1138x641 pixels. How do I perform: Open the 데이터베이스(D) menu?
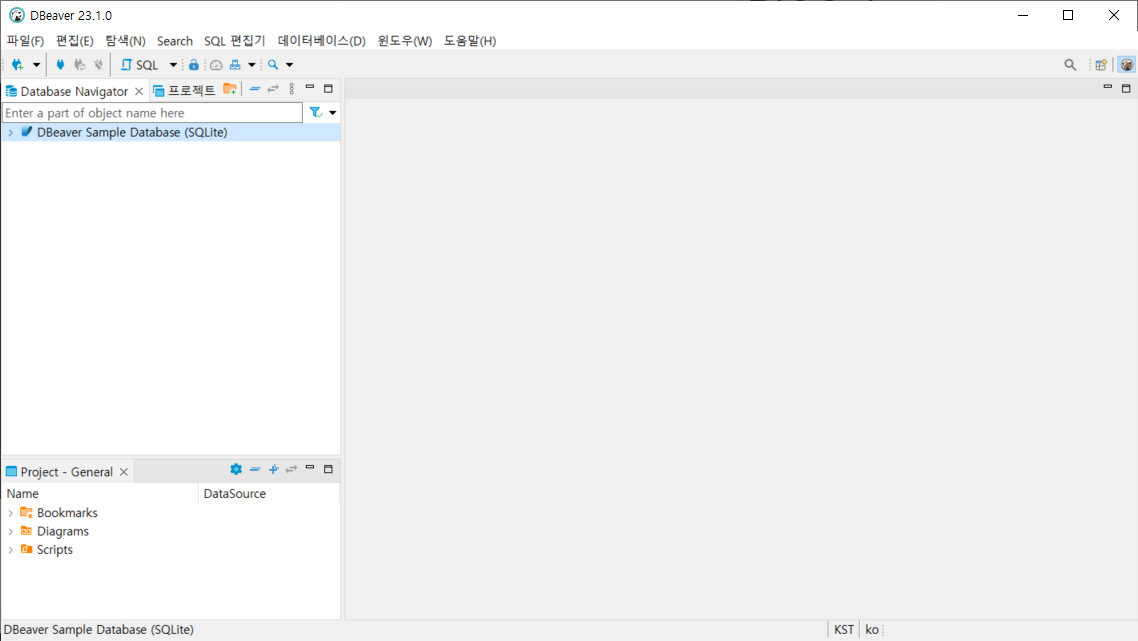click(x=322, y=41)
